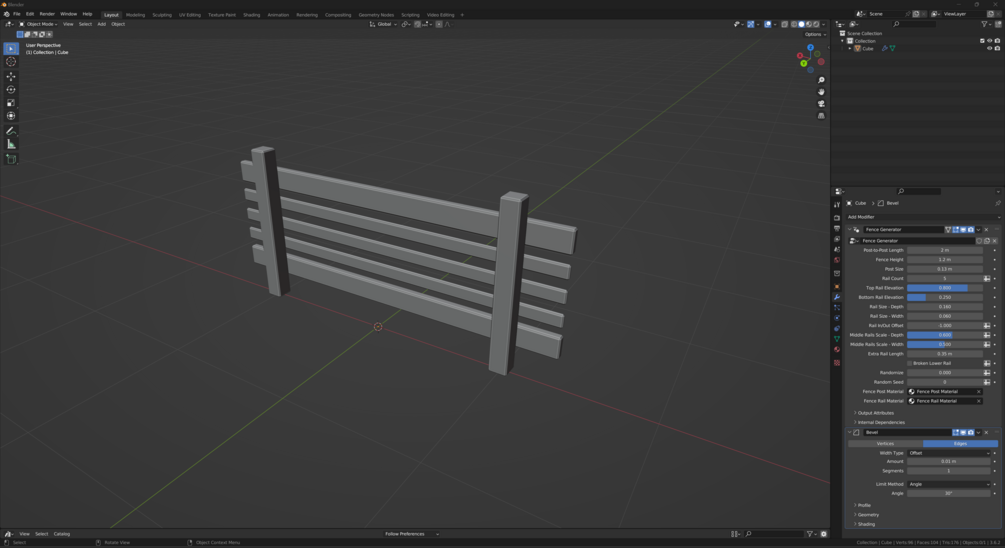Open the Follow Preferences dropdown

coord(411,534)
